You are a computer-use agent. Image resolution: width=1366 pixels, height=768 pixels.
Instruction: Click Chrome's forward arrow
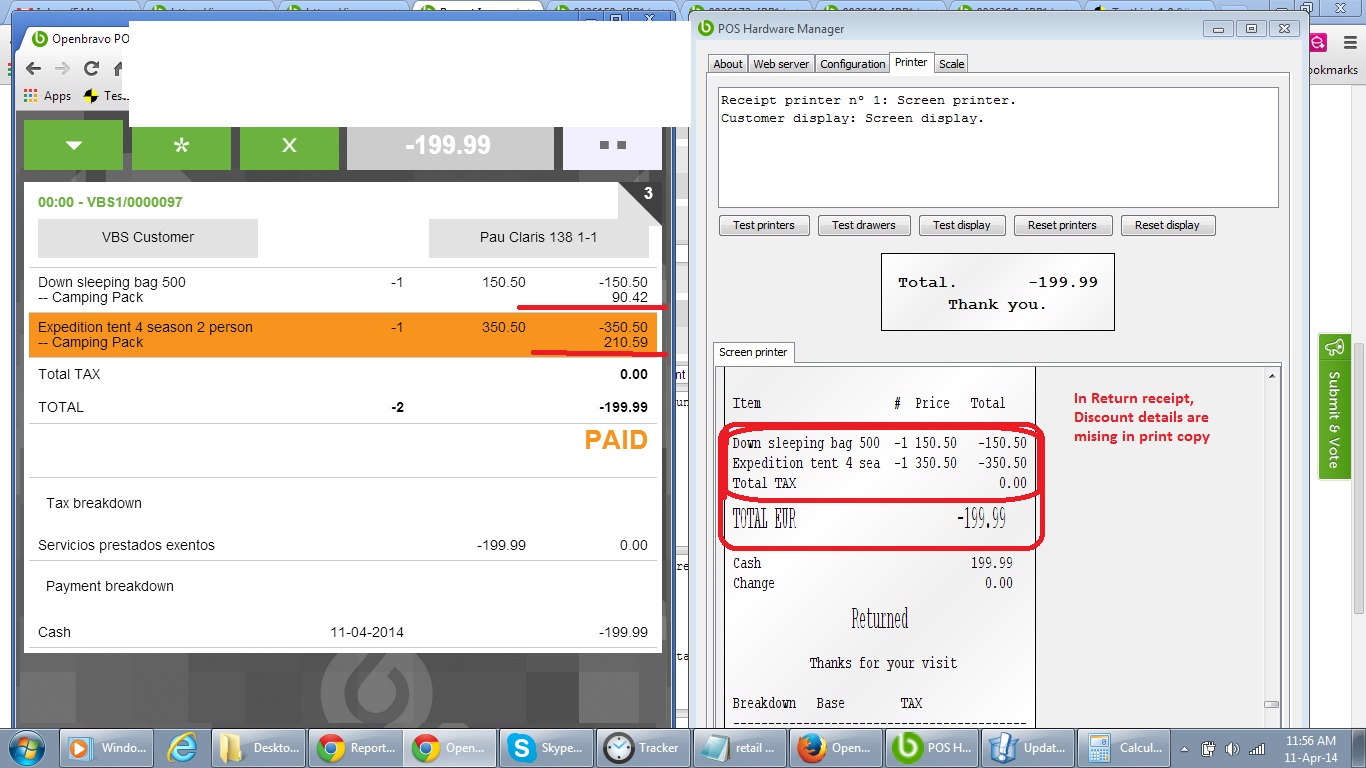coord(62,68)
